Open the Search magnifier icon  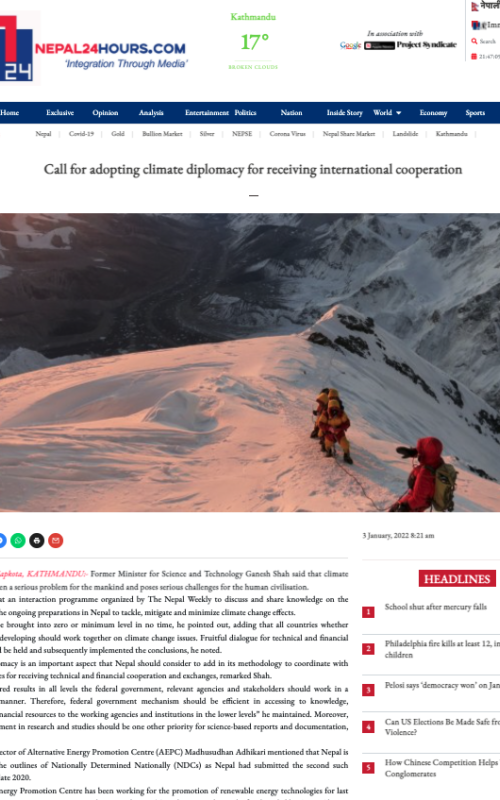point(474,41)
